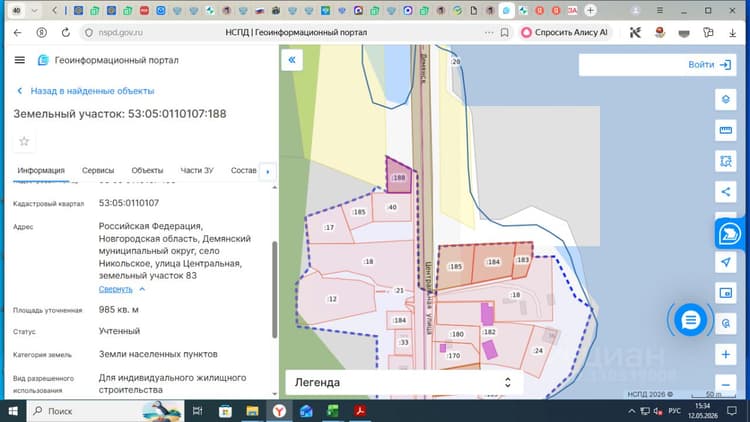750x422 pixels.
Task: Switch to the Информация tab
Action: (x=41, y=170)
